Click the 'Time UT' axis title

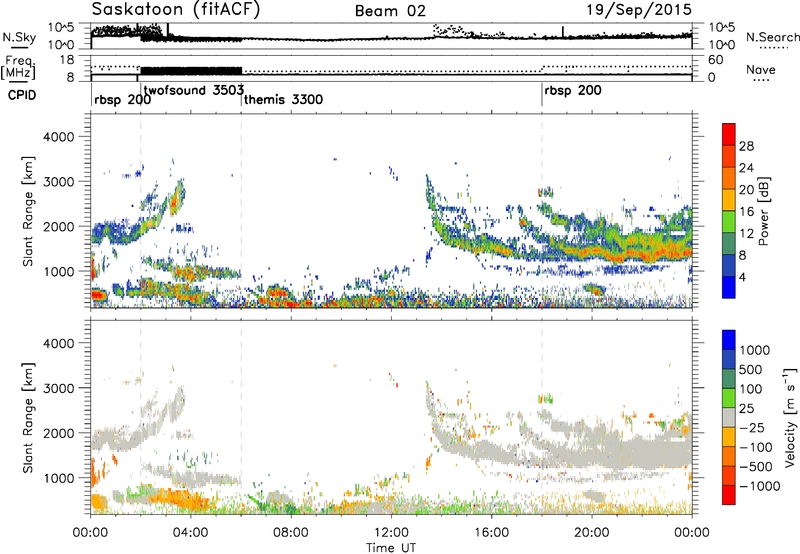[x=391, y=548]
